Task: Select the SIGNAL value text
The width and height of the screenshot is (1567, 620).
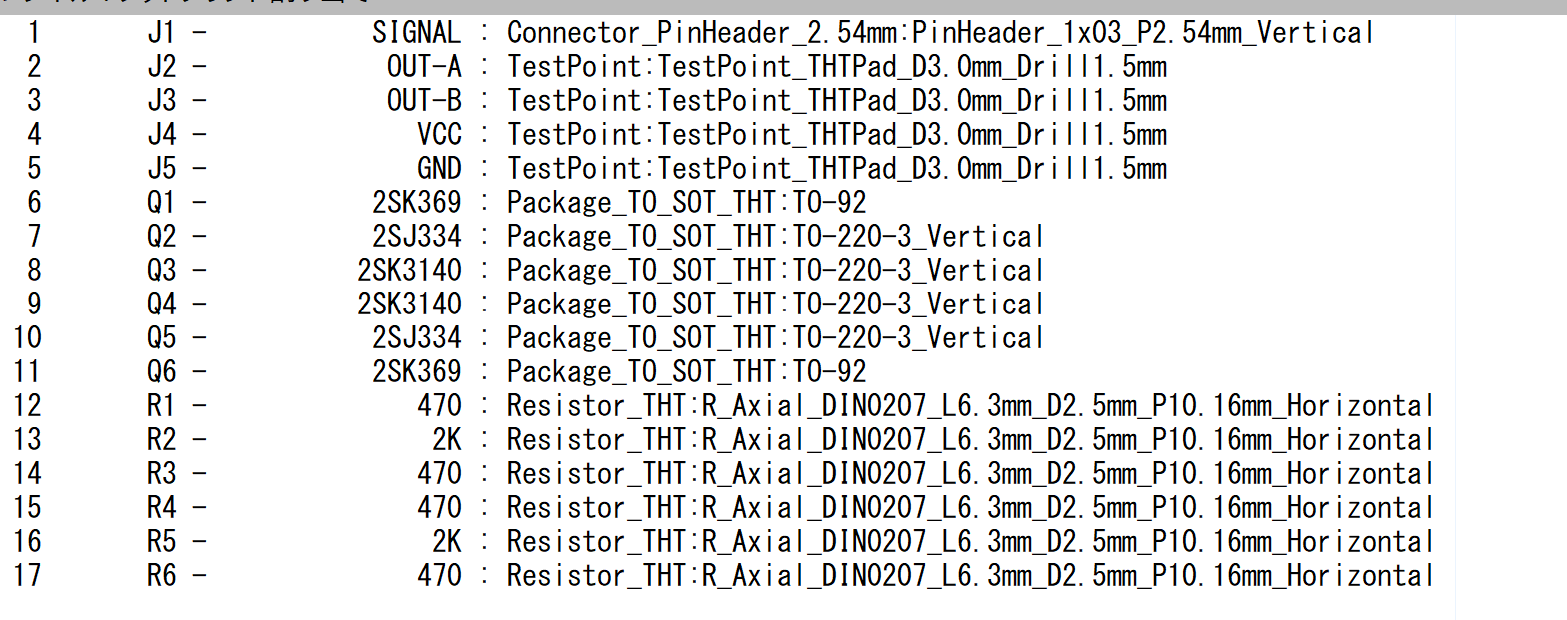Action: 416,33
